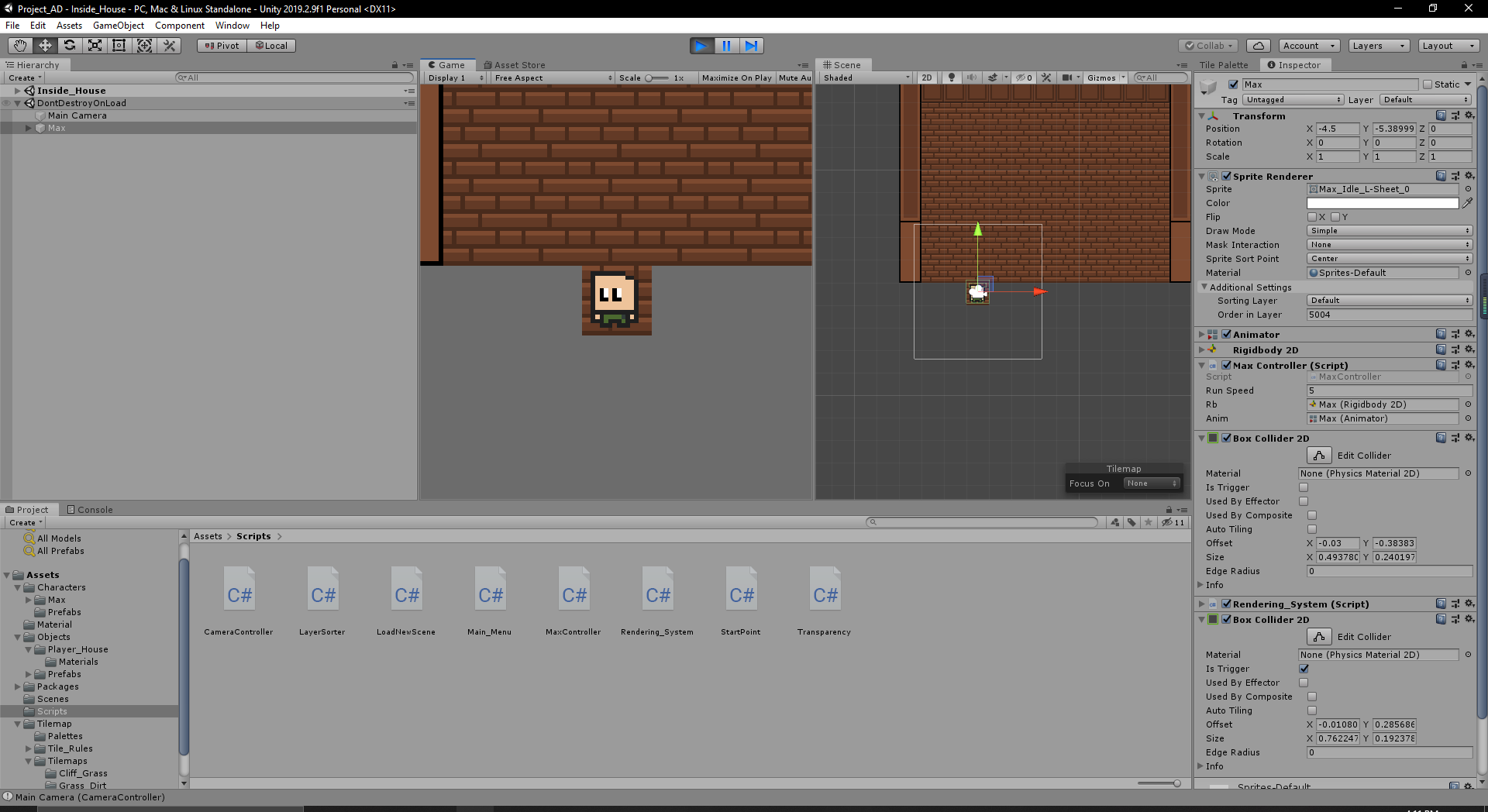1488x812 pixels.
Task: Click the Project icon size slider
Action: click(x=1159, y=783)
